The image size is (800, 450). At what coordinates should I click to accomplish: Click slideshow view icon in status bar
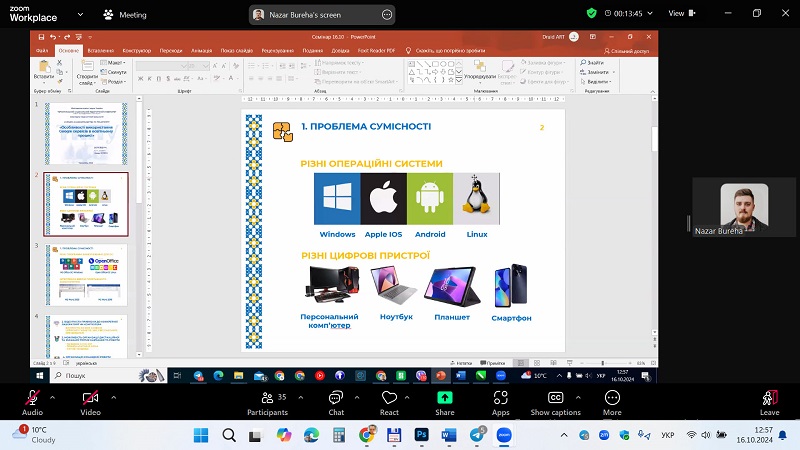coord(569,363)
